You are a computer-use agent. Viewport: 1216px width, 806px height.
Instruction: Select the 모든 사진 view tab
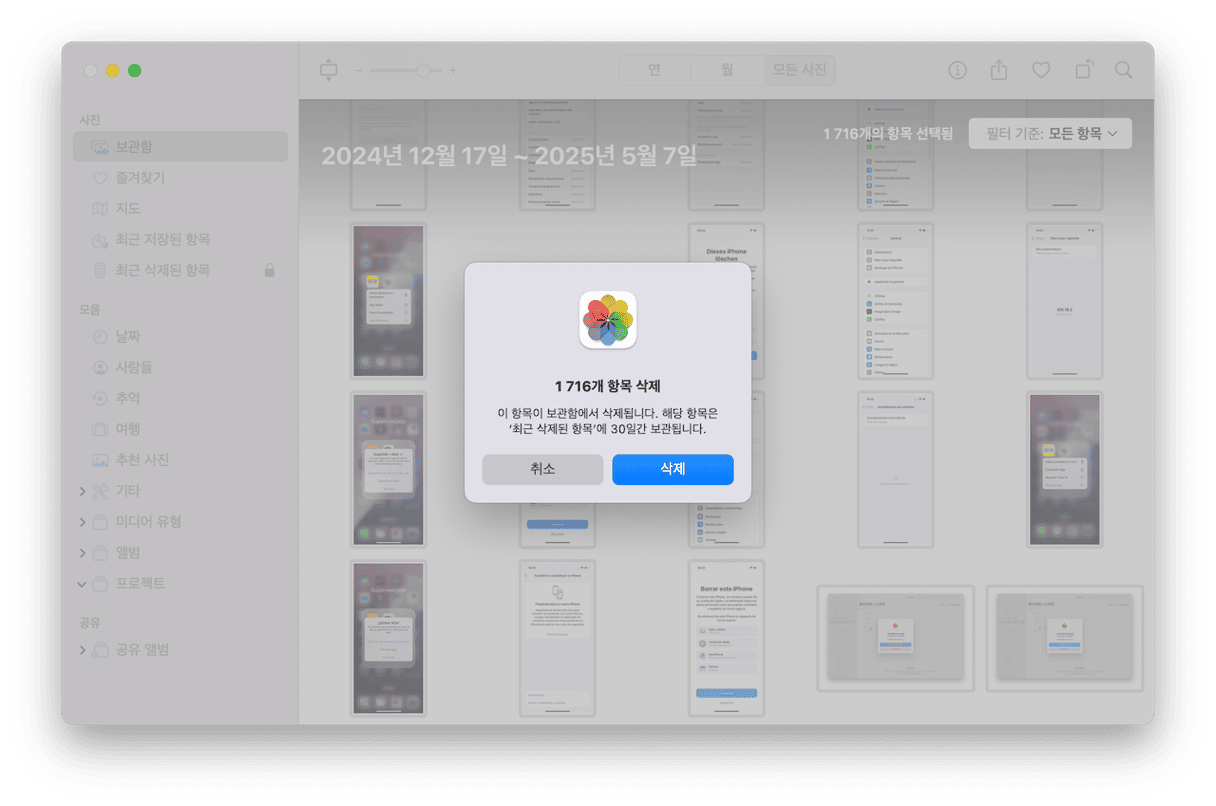click(x=799, y=70)
